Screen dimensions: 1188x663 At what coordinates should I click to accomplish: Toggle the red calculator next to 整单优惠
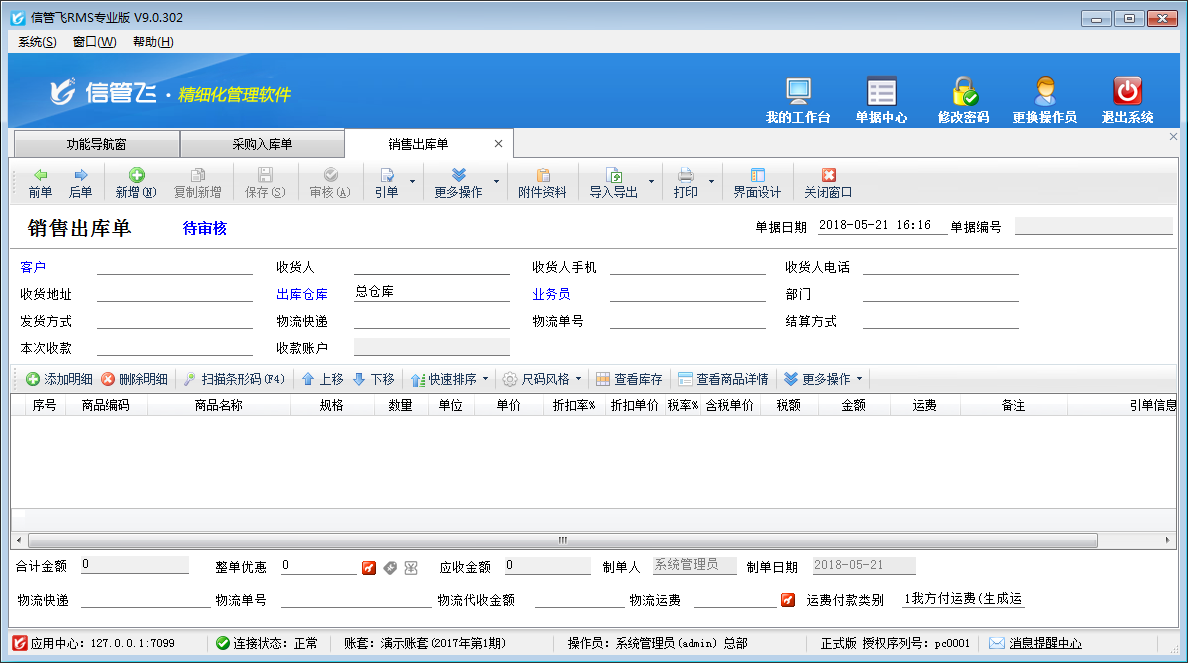(369, 567)
